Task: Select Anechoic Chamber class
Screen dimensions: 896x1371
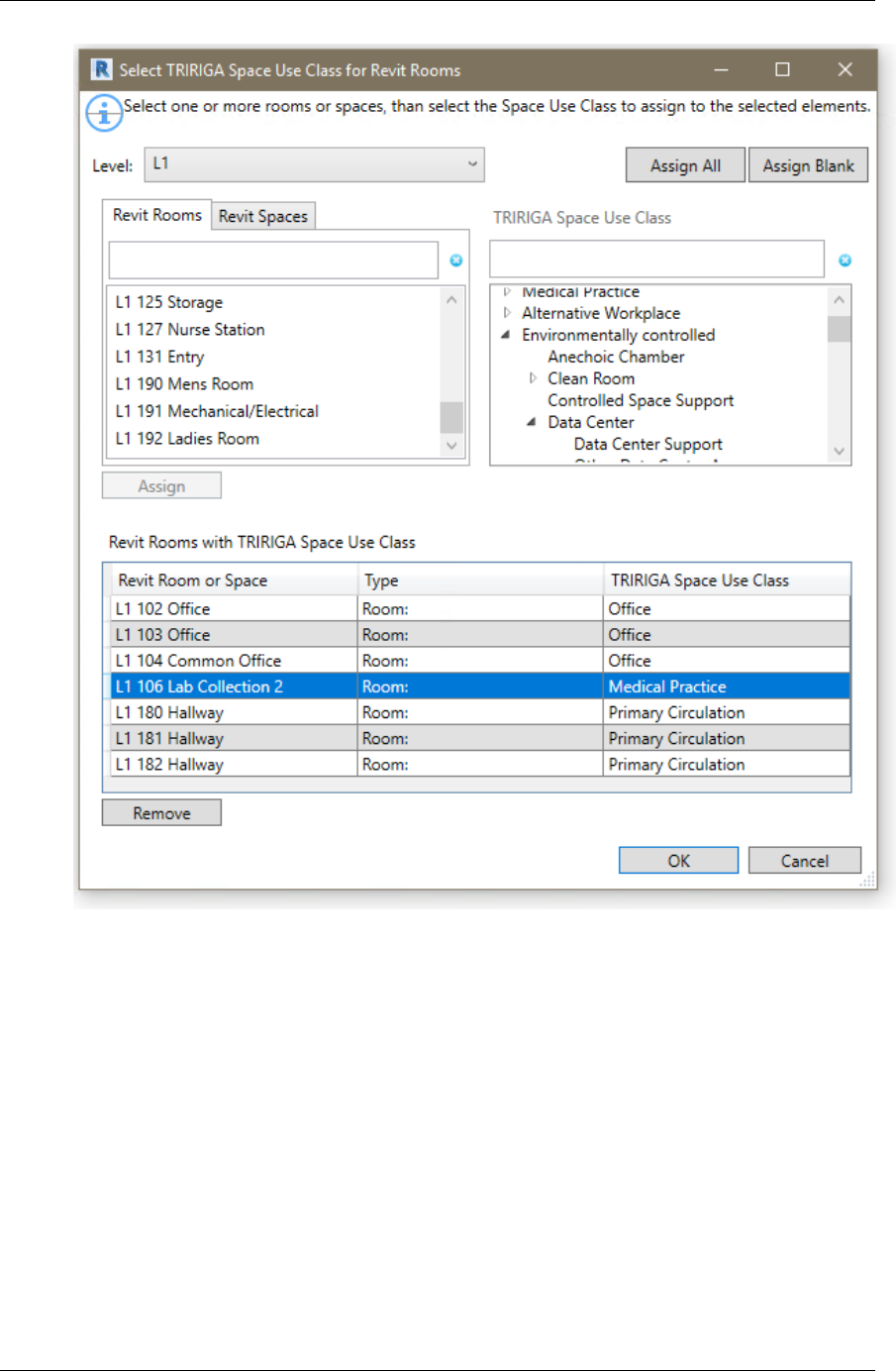Action: point(616,357)
